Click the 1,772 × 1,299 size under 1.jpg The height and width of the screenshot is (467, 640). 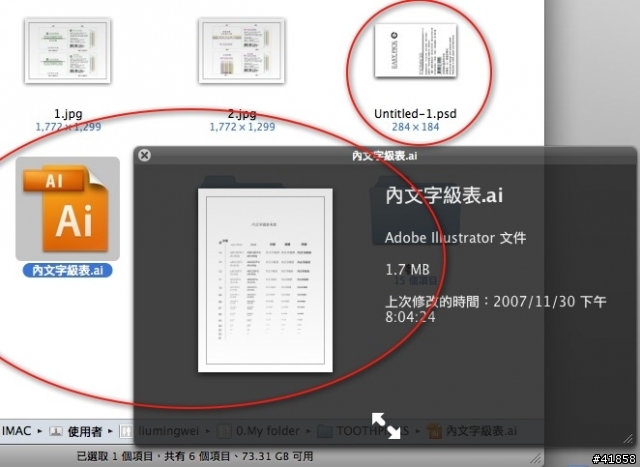tap(68, 127)
